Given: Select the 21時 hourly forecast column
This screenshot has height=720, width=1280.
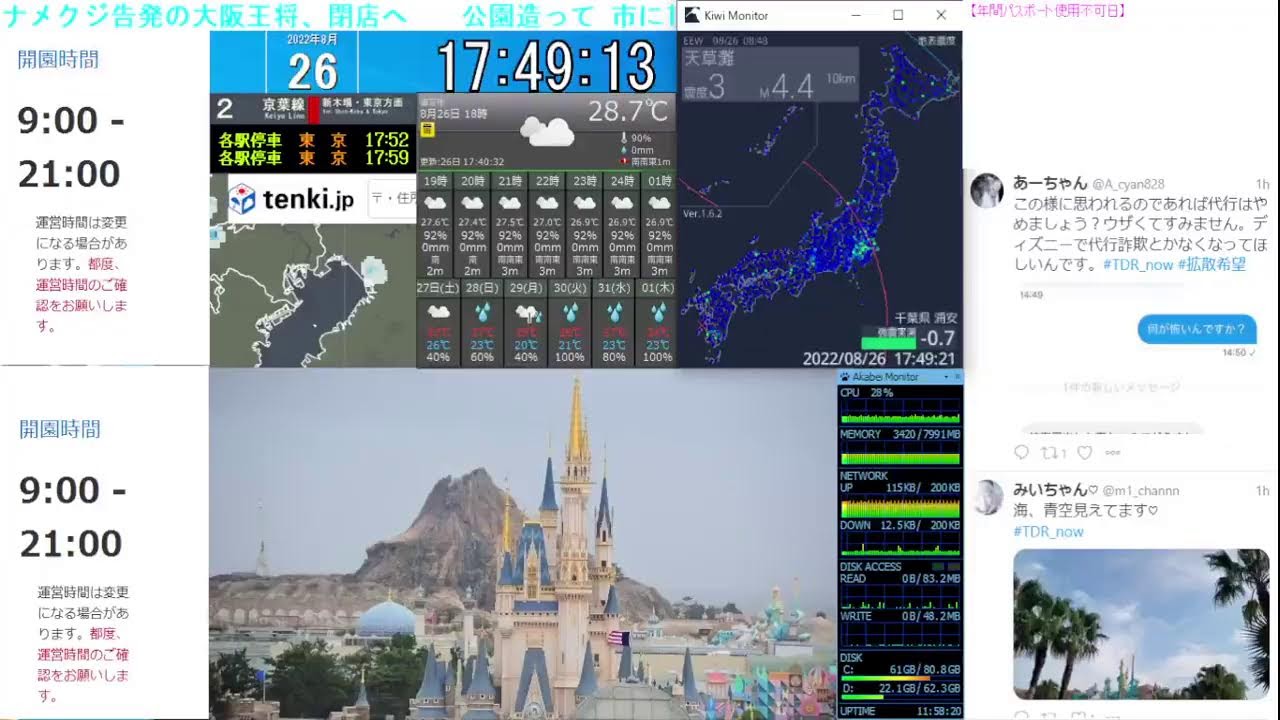Looking at the screenshot, I should [510, 225].
